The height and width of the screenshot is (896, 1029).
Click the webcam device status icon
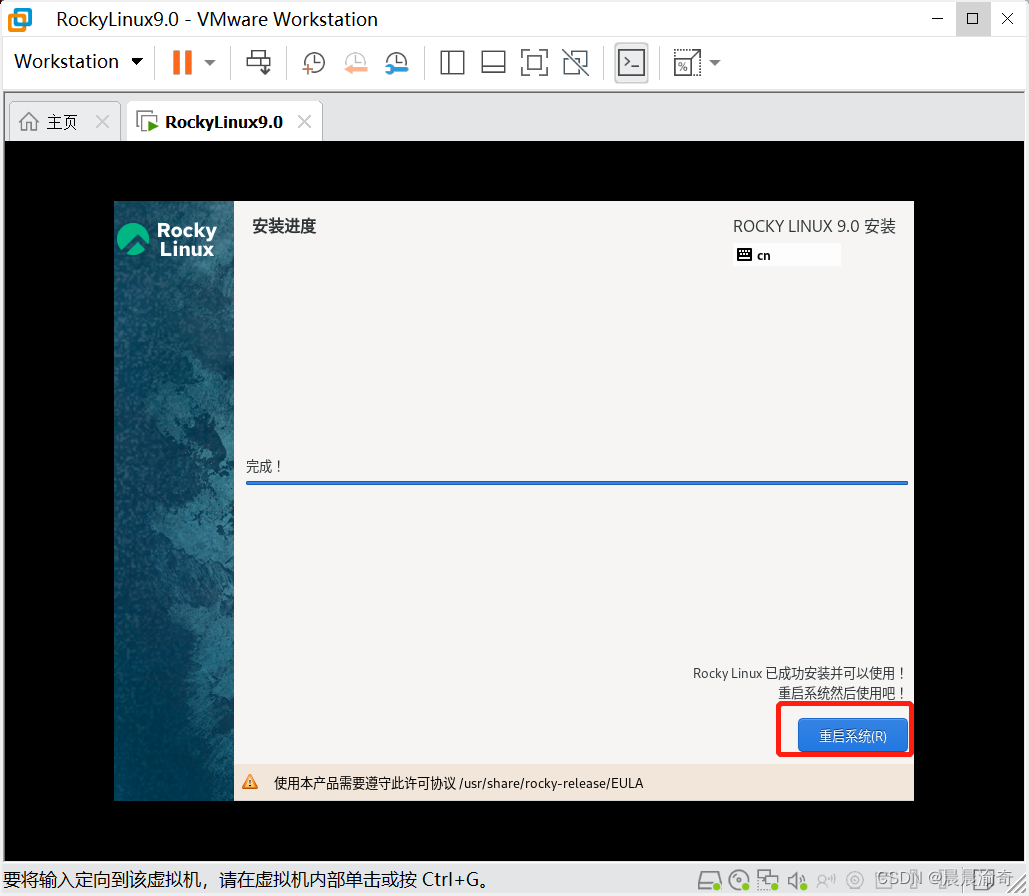click(x=854, y=880)
